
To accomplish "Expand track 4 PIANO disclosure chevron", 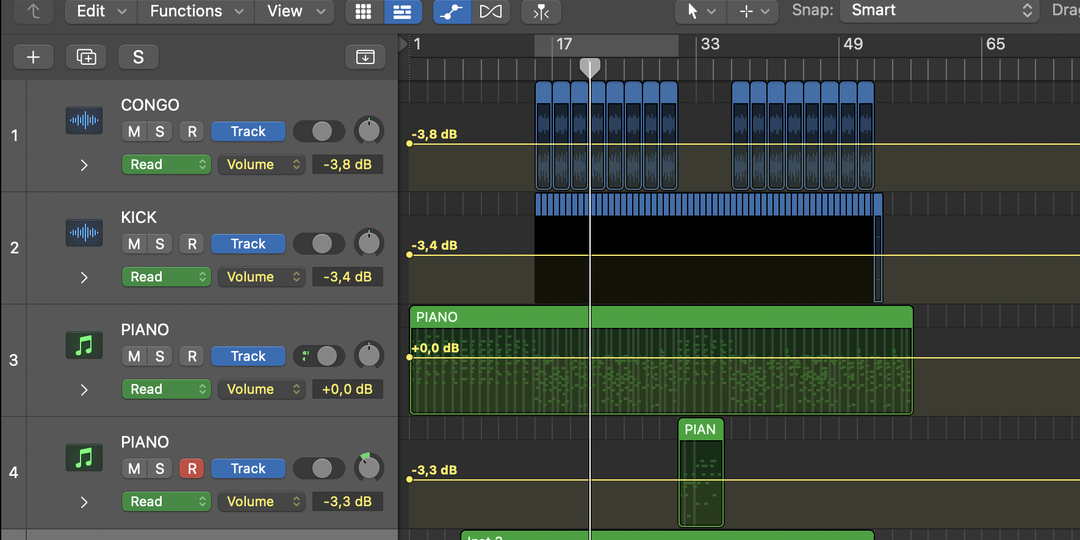I will click(x=84, y=501).
